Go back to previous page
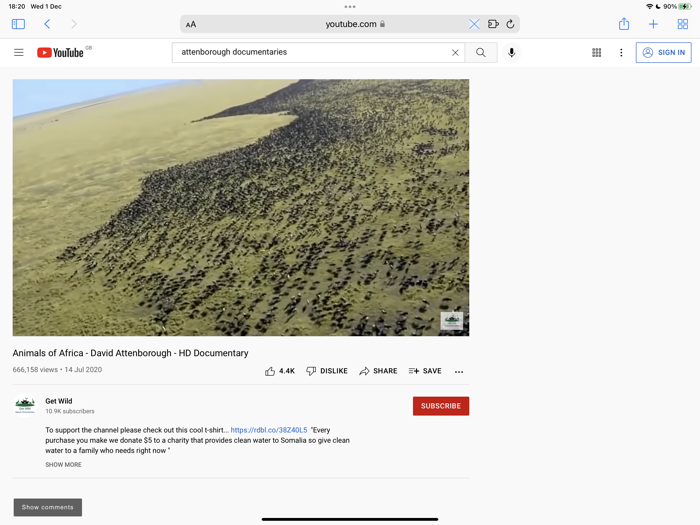 47,24
